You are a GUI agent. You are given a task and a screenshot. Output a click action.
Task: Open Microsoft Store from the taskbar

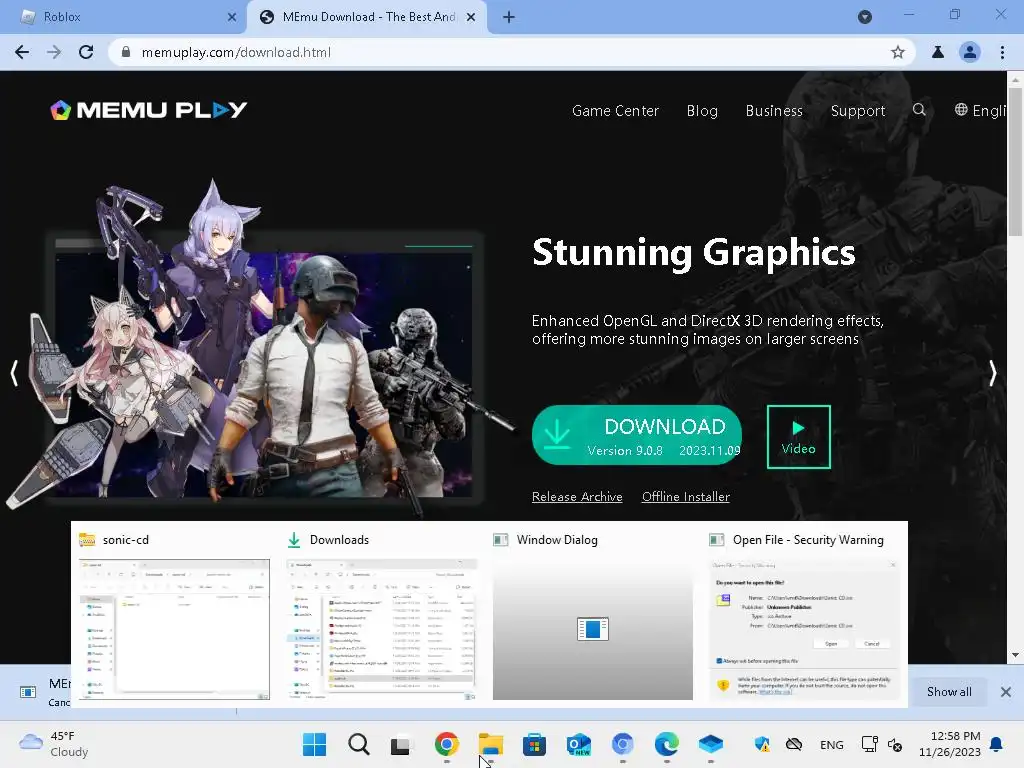[x=534, y=744]
